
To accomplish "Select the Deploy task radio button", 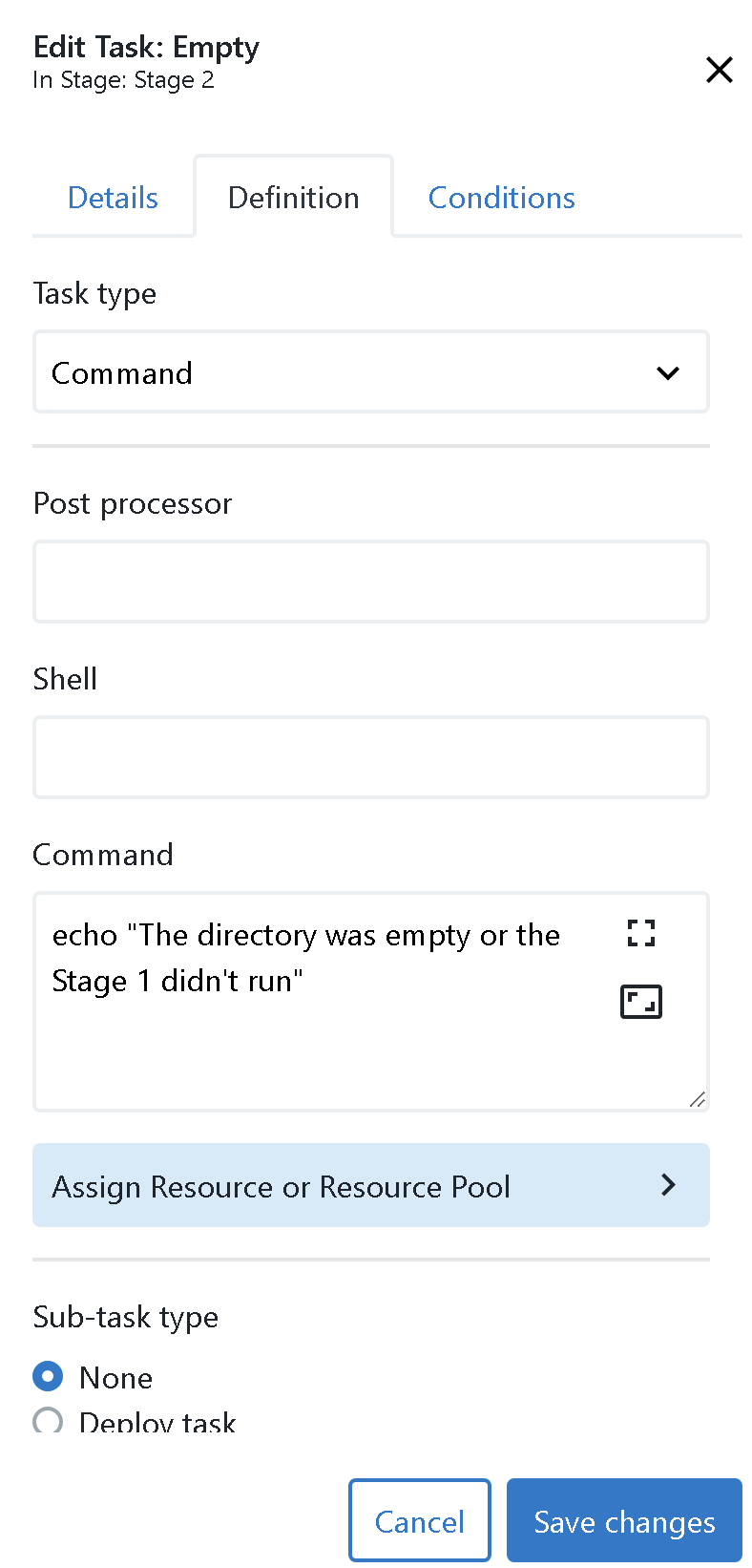I will (x=48, y=1422).
